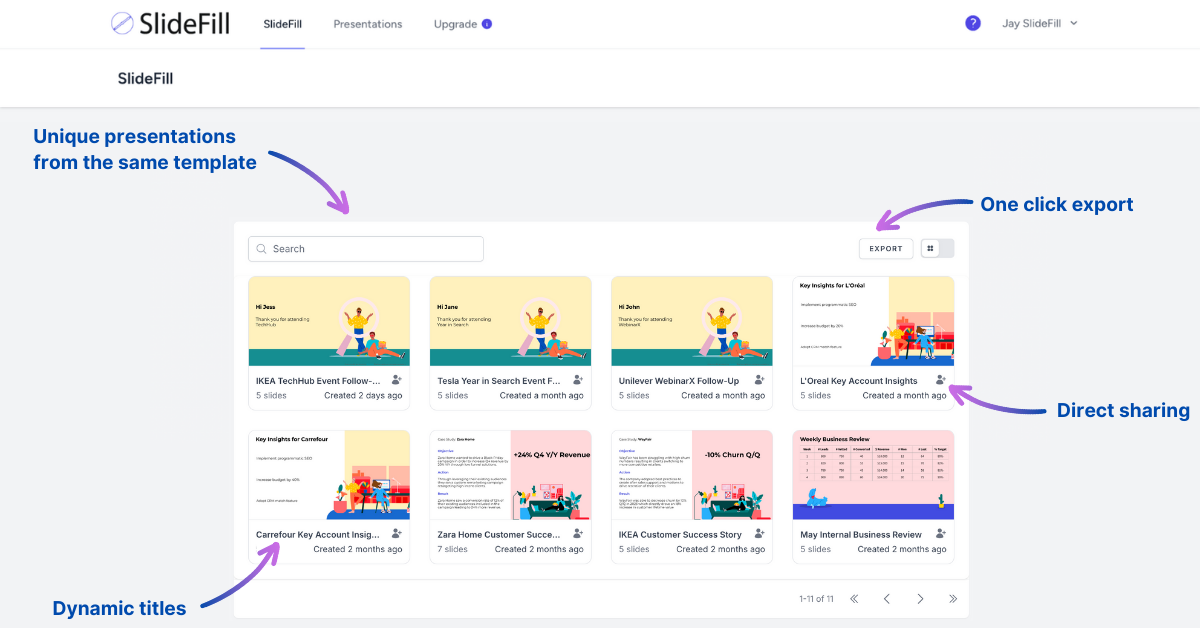The height and width of the screenshot is (628, 1200).
Task: Jump to first page of results
Action: pyautogui.click(x=854, y=599)
